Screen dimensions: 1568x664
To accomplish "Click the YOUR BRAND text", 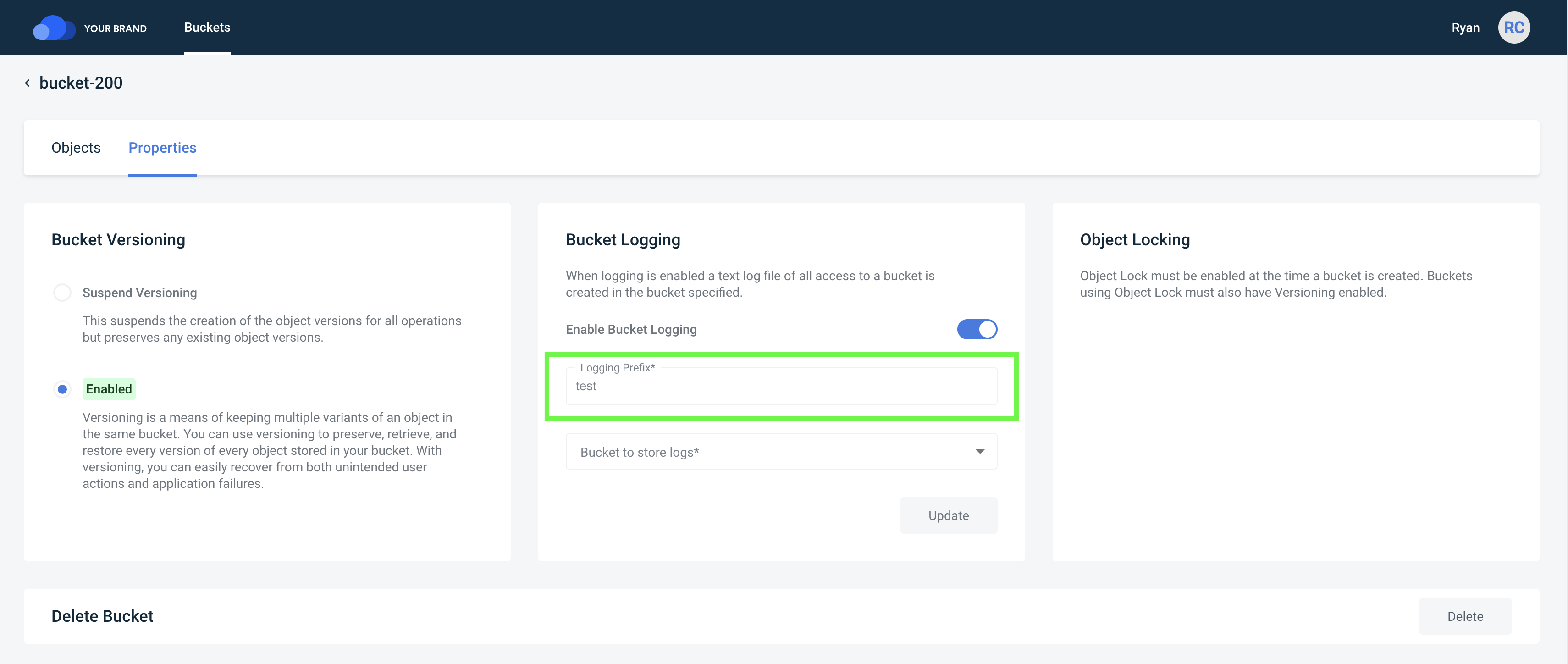I will 115,28.
